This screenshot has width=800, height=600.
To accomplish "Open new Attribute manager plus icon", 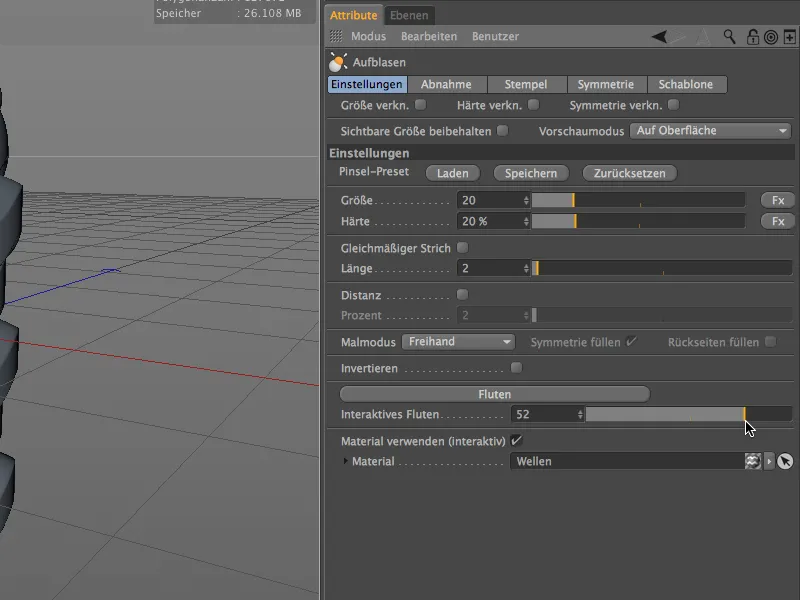I will (789, 37).
